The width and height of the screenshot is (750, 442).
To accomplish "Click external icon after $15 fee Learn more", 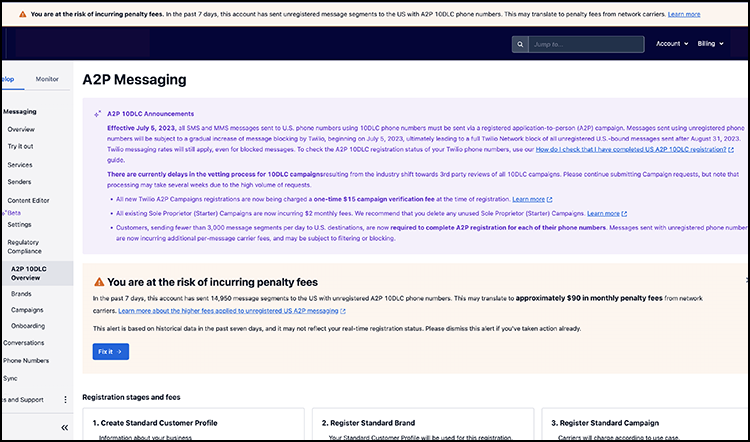I will point(550,199).
